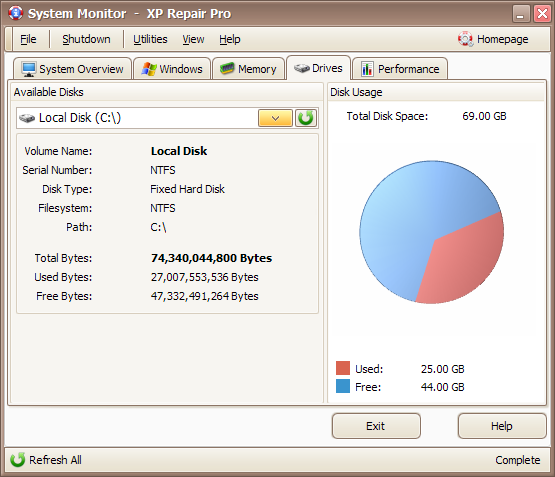Switch to the Windows tab
Viewport: 555px width, 477px height.
click(172, 69)
